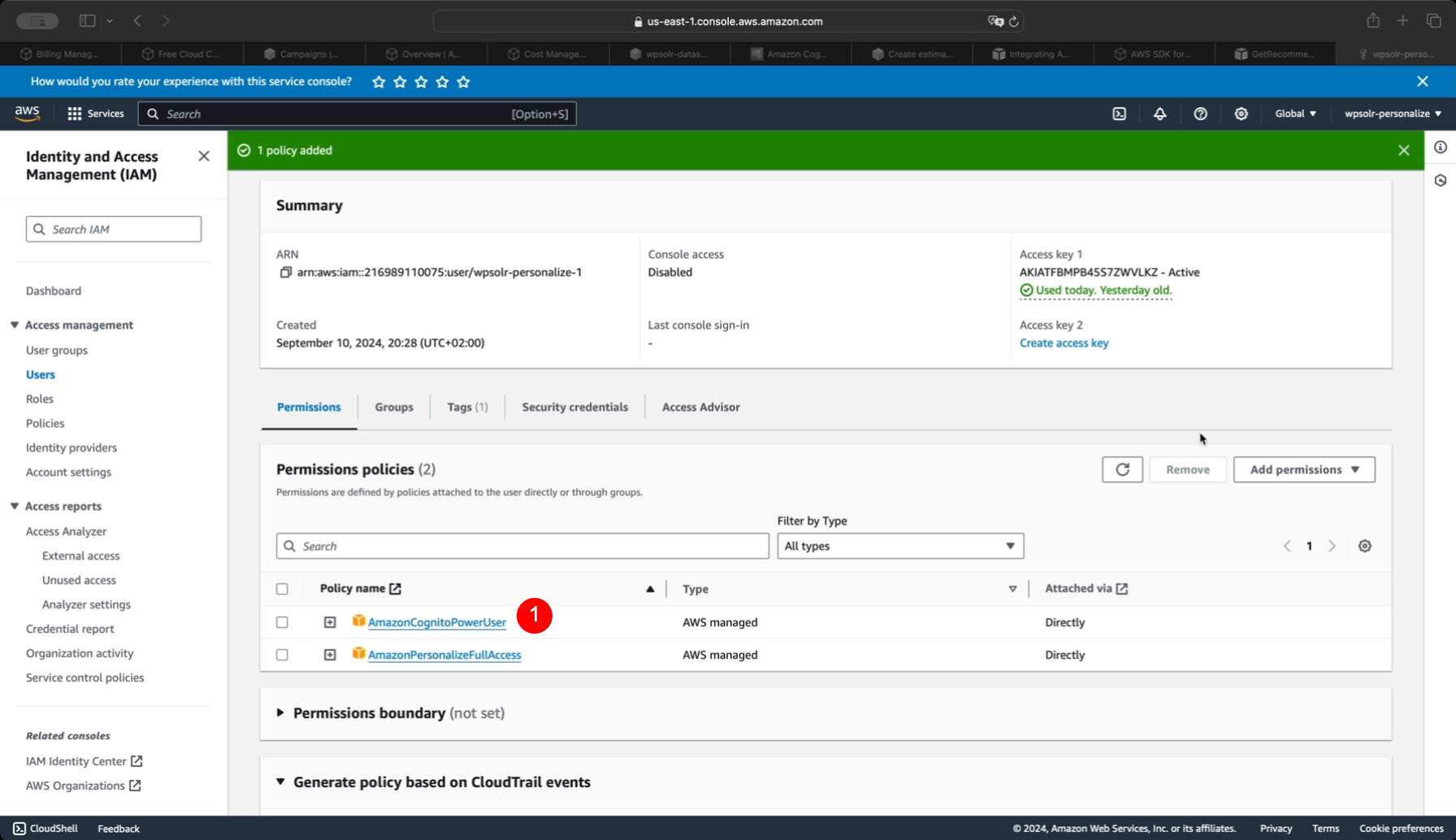Open wpsolr-personalize account menu
The width and height of the screenshot is (1456, 840).
coord(1393,114)
